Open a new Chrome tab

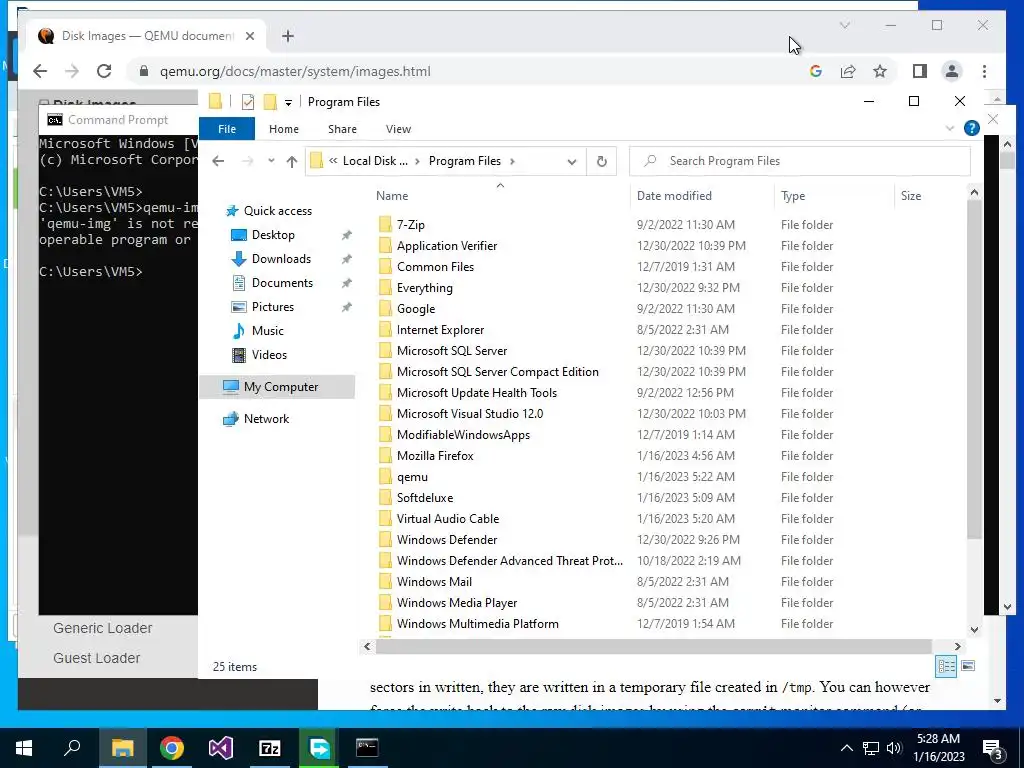click(288, 36)
